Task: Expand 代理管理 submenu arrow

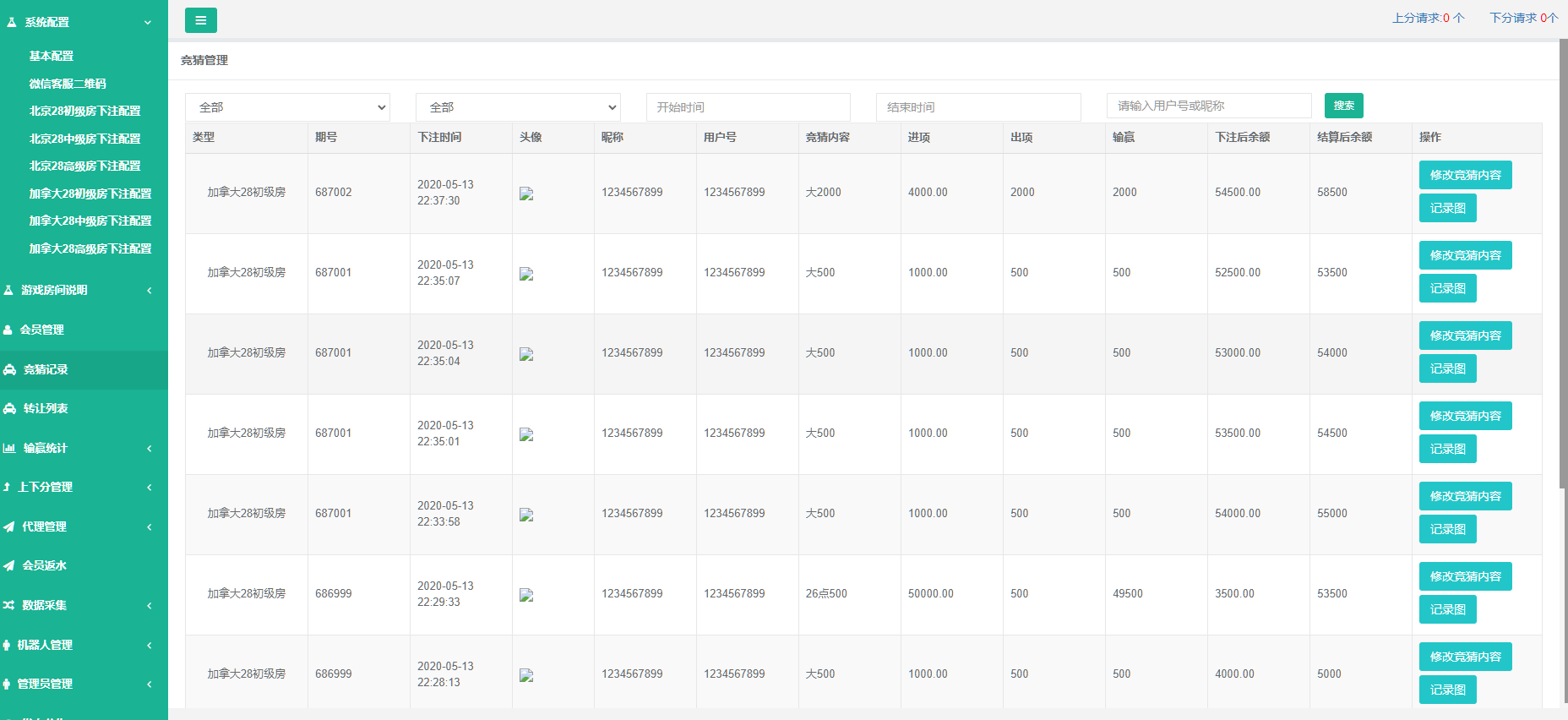Action: pyautogui.click(x=150, y=526)
